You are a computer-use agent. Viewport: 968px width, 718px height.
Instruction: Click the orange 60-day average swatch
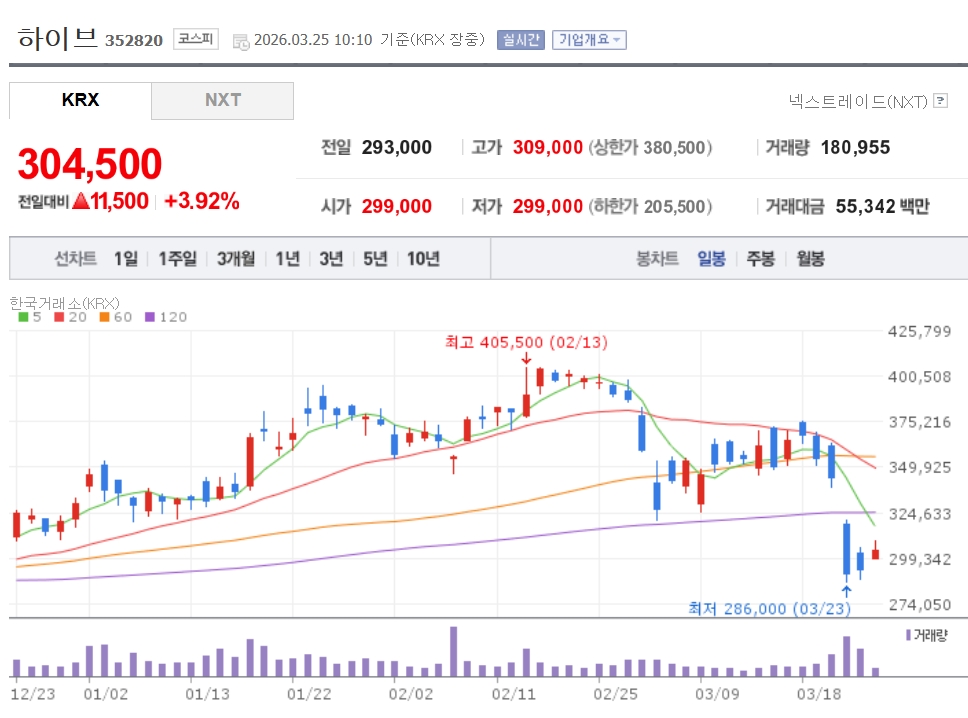pyautogui.click(x=104, y=317)
